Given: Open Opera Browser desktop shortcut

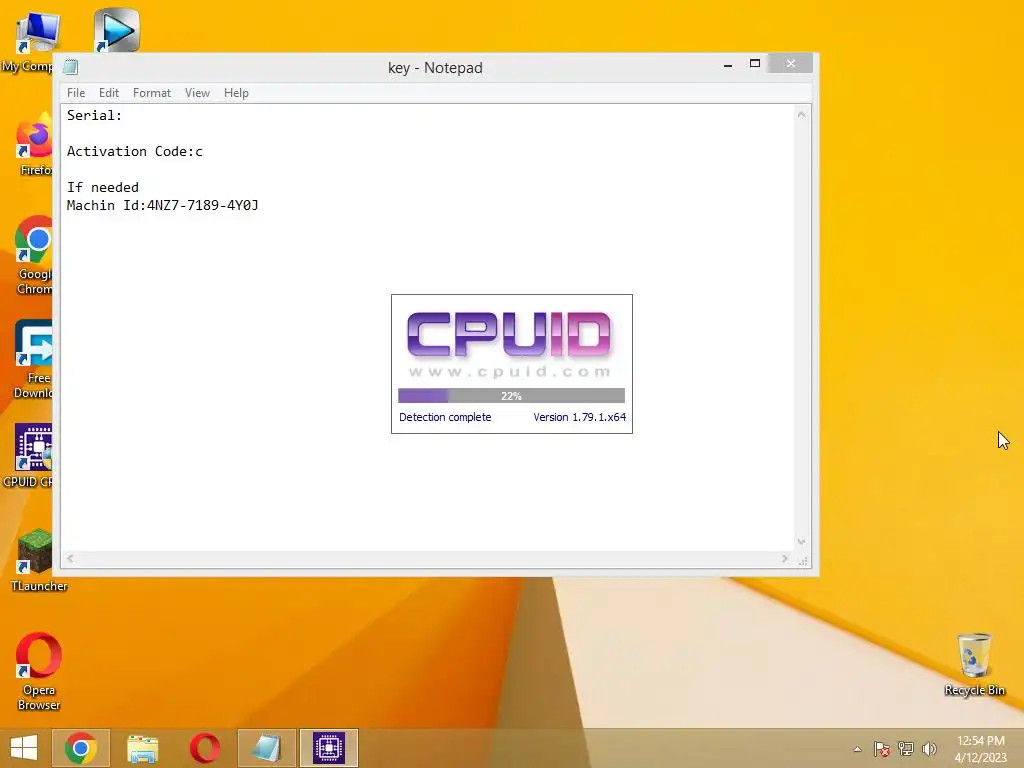Looking at the screenshot, I should coord(39,670).
